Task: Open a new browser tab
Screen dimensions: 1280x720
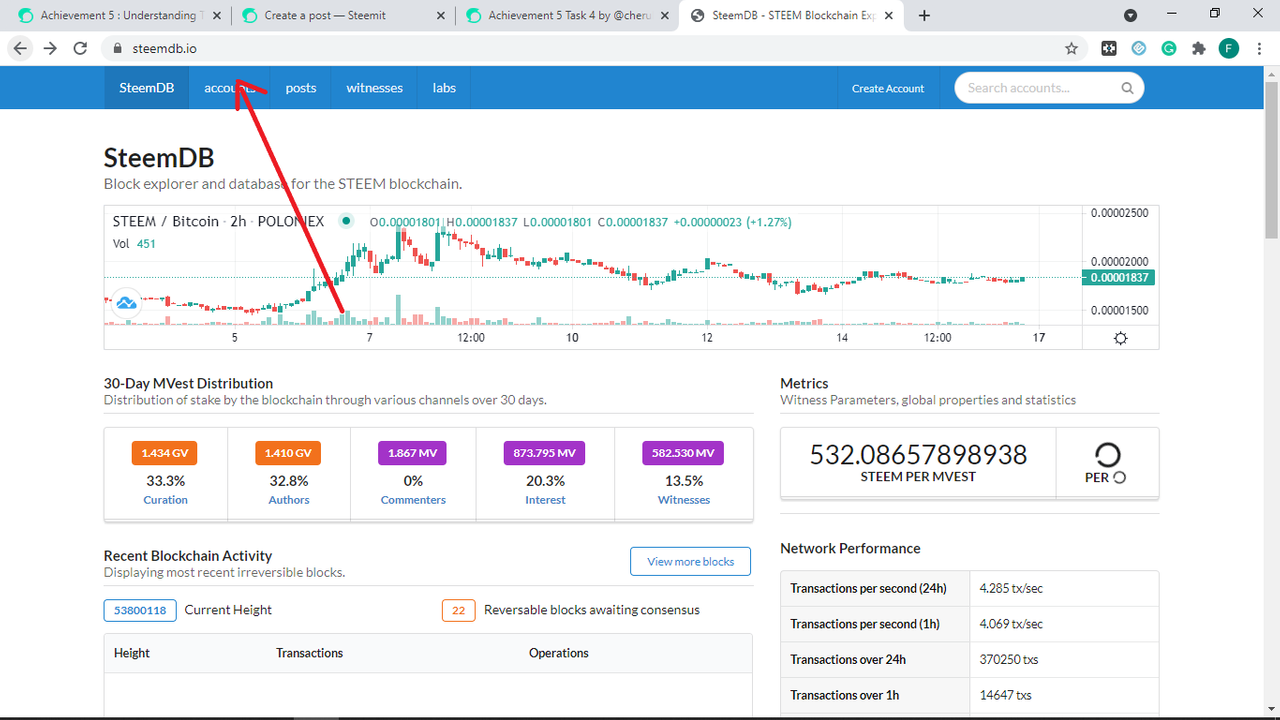Action: [x=924, y=15]
